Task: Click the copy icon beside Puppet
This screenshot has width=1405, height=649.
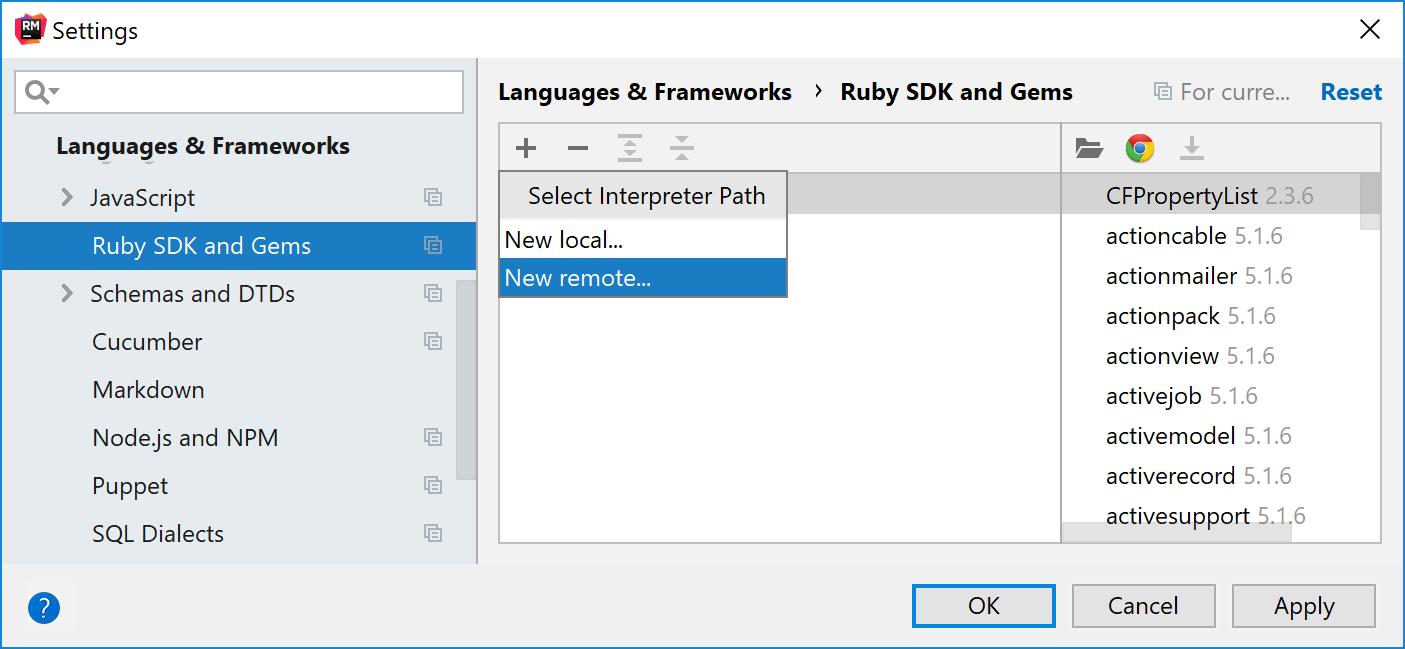Action: pos(433,485)
